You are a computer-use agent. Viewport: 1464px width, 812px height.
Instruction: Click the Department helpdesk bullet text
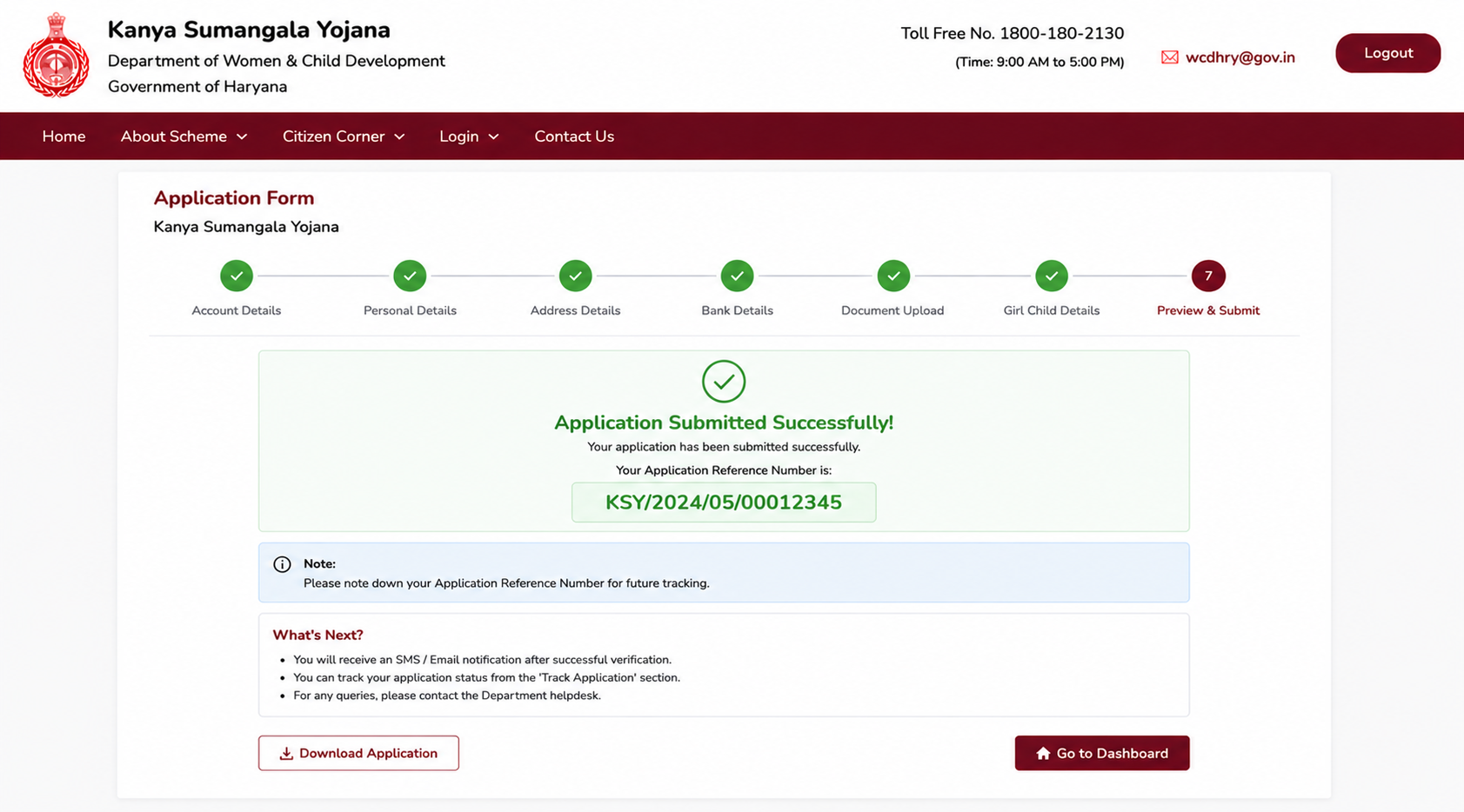click(x=447, y=696)
